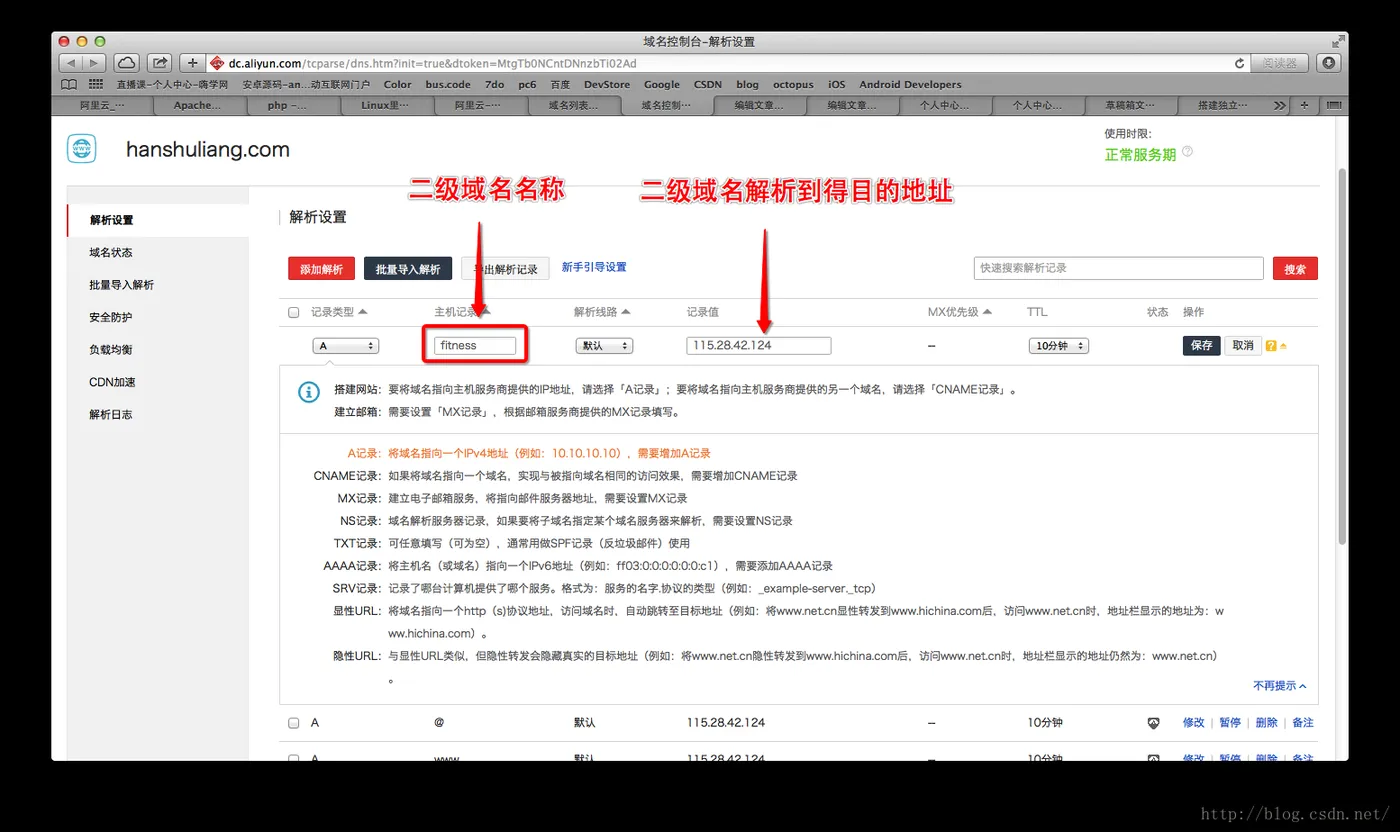This screenshot has width=1400, height=832.
Task: Cancel the record edit with 取消
Action: click(x=1242, y=346)
